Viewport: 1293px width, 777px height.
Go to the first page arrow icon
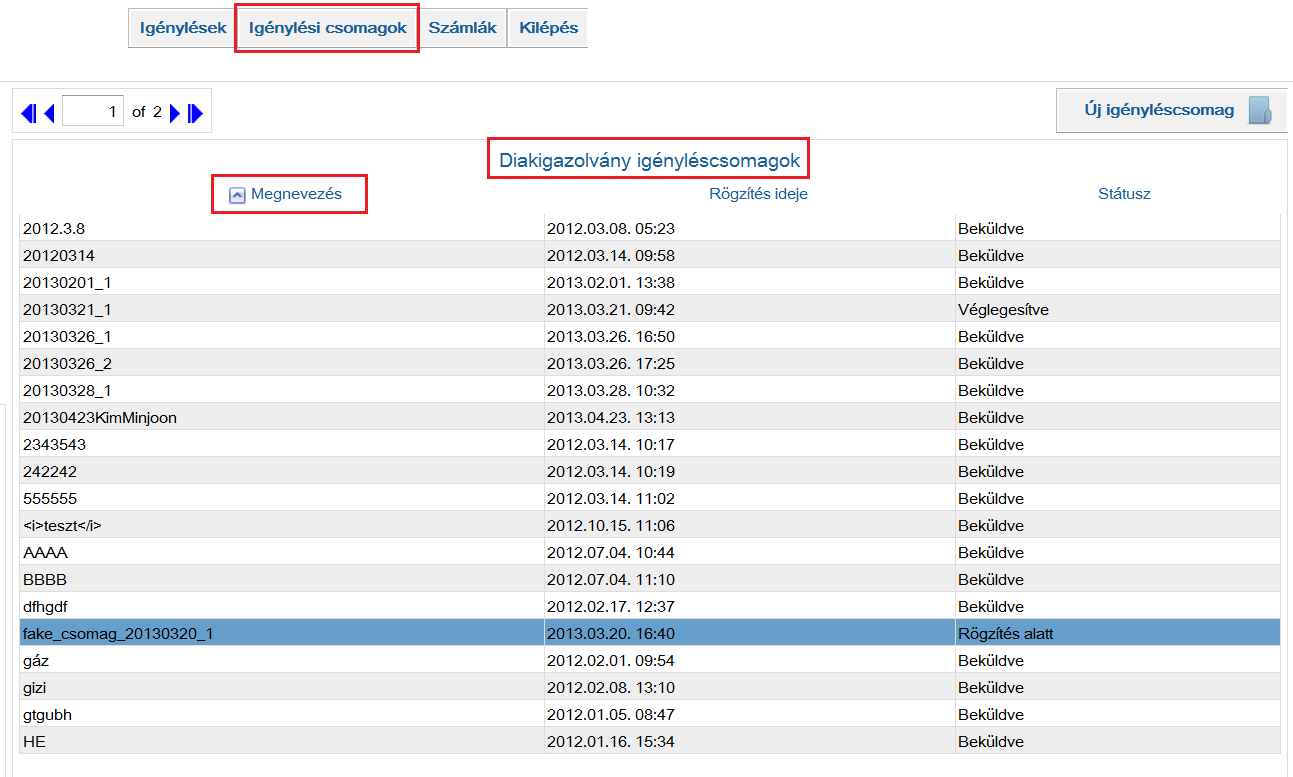(29, 113)
